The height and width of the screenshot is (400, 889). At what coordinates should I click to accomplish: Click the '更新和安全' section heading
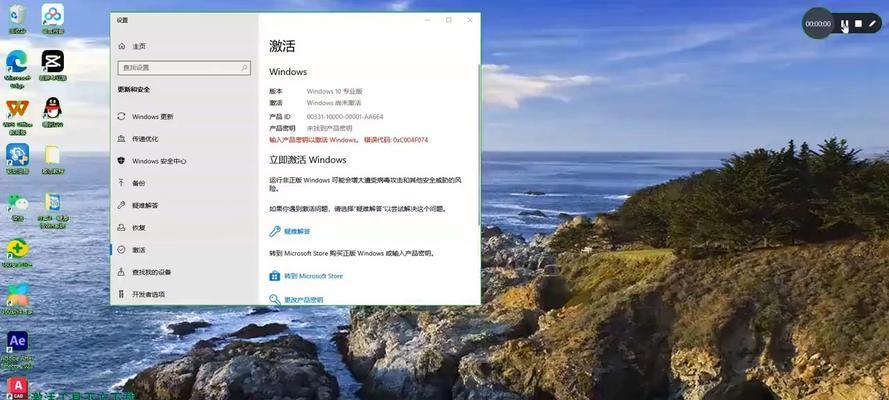tap(134, 90)
